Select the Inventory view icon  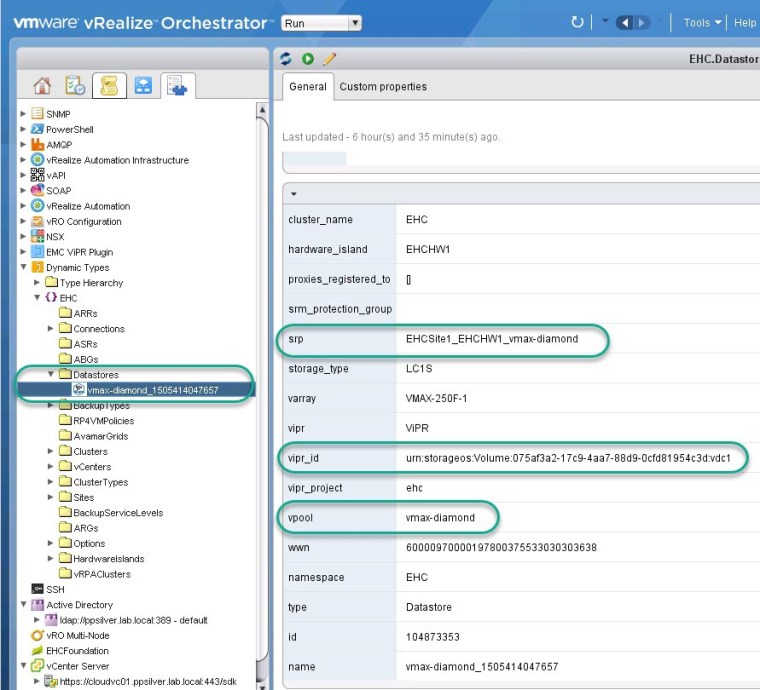178,85
